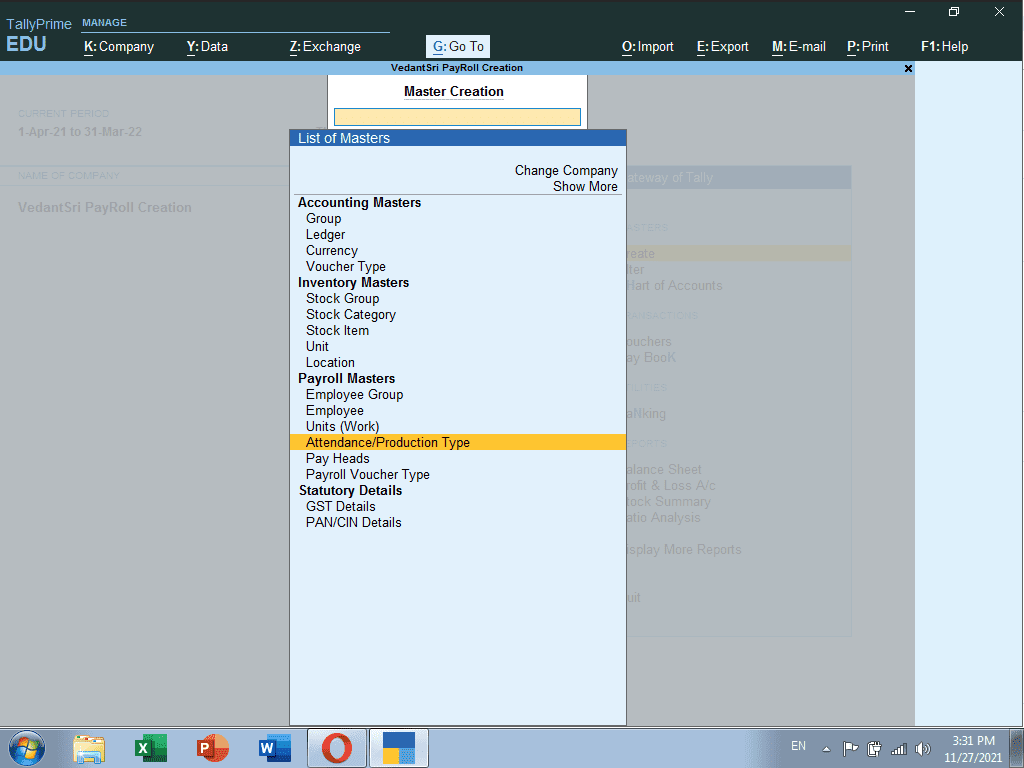Open the P: Print menu
This screenshot has width=1024, height=768.
coord(867,47)
